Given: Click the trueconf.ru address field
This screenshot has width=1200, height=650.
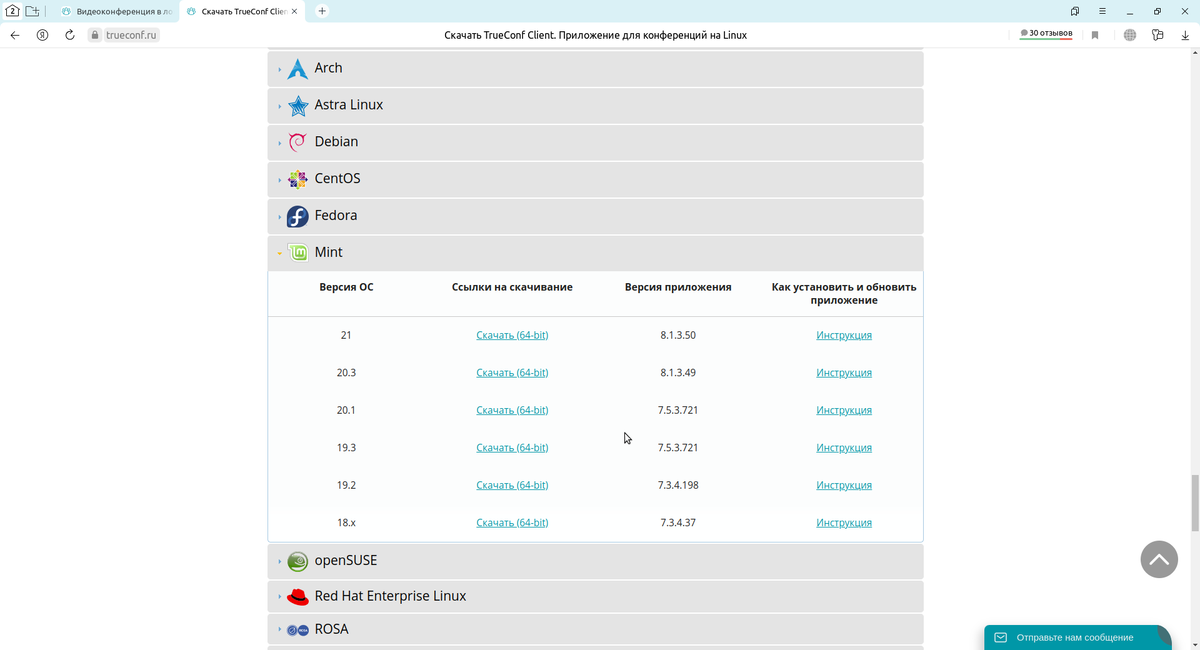Looking at the screenshot, I should click(x=130, y=35).
